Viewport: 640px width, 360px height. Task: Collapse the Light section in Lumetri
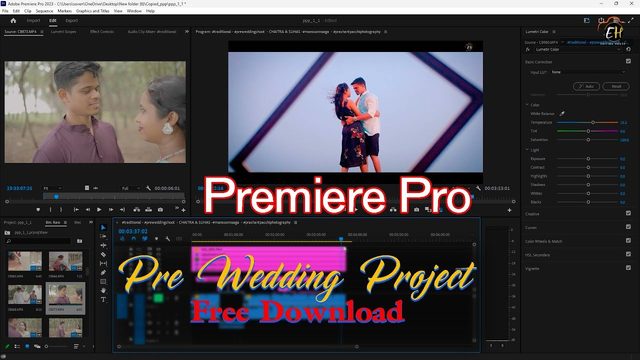point(527,150)
